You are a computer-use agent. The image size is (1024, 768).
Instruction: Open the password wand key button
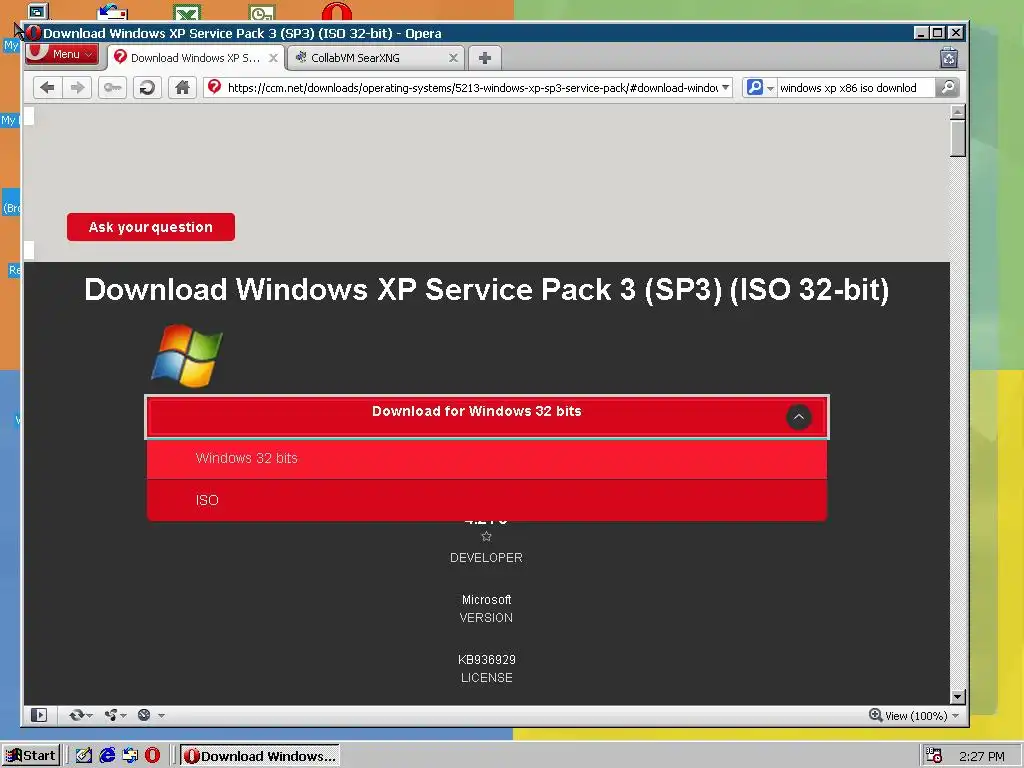coord(112,88)
